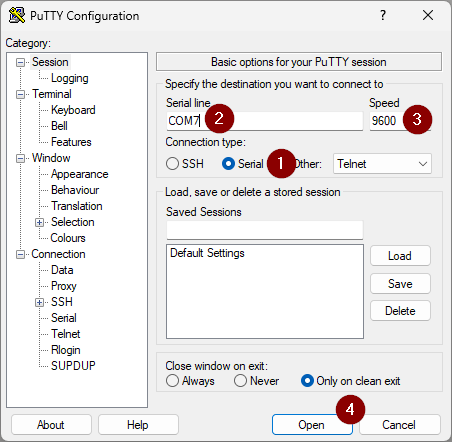This screenshot has height=442, width=452.
Task: Collapse the Session tree node
Action: coord(20,62)
